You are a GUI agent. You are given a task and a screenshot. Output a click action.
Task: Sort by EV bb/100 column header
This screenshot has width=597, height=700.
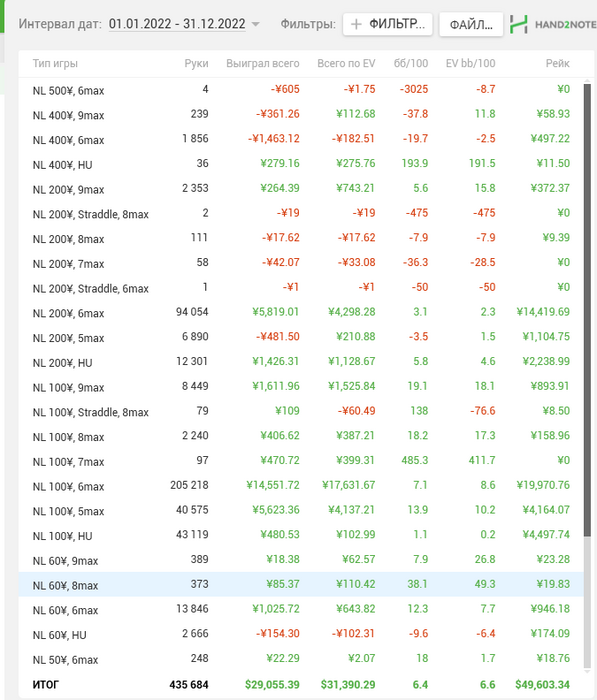point(470,63)
